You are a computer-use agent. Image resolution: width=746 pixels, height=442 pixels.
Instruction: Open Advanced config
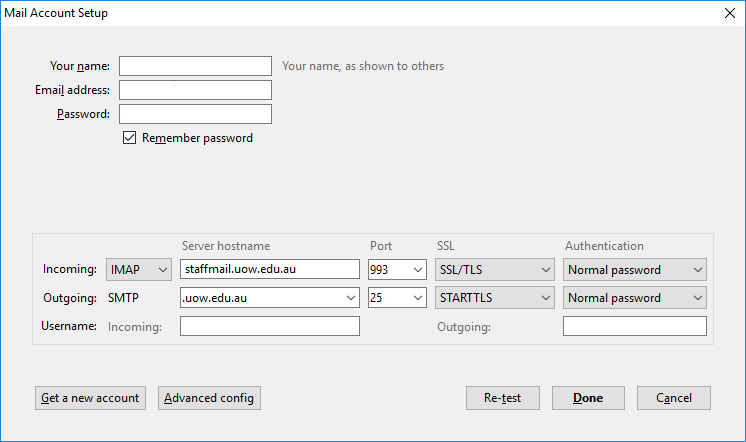(x=209, y=398)
